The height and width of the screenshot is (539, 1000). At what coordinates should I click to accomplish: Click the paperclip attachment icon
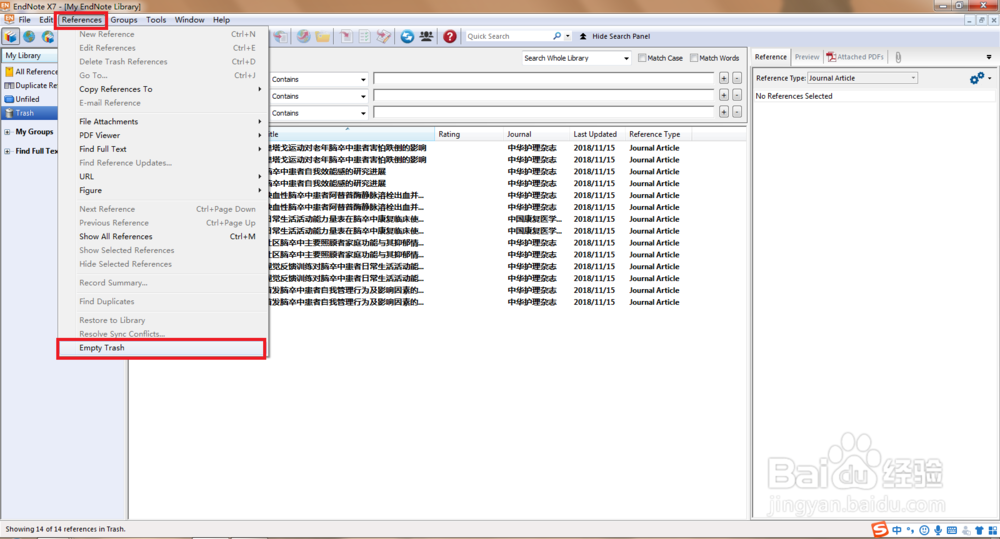tap(898, 57)
